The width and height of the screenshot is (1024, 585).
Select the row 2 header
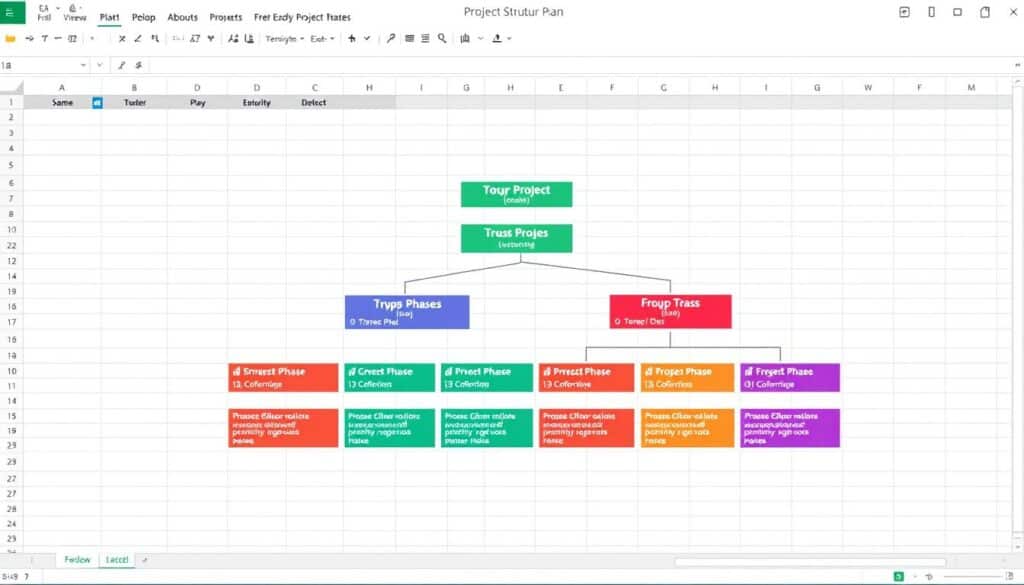point(11,118)
